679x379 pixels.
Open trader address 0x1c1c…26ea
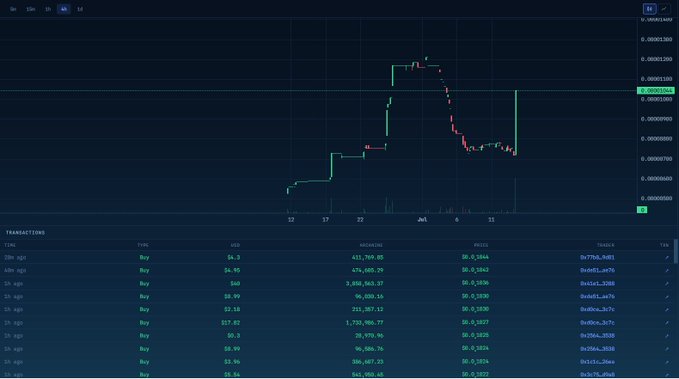click(x=597, y=362)
